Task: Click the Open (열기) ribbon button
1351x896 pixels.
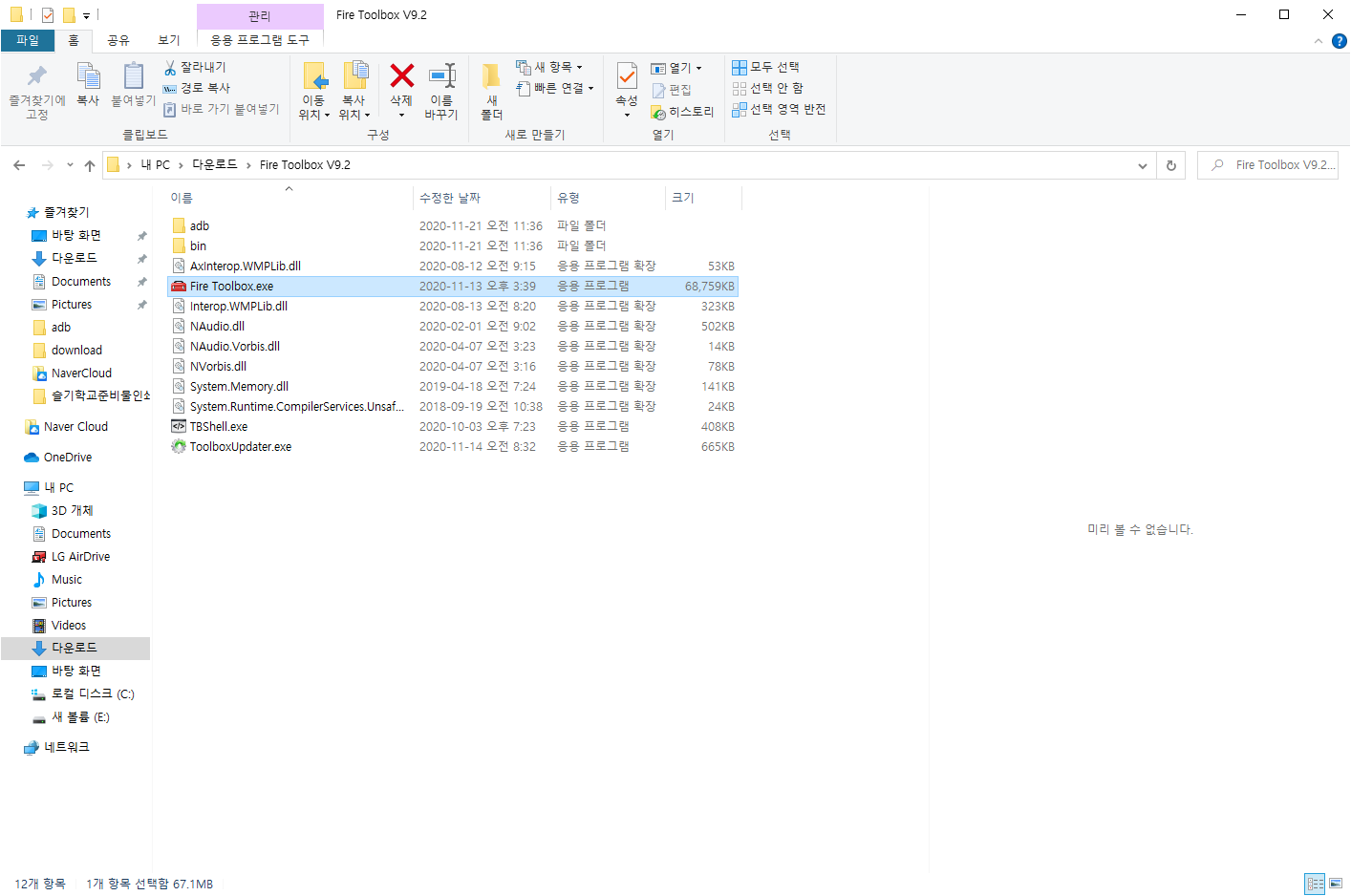Action: click(676, 68)
